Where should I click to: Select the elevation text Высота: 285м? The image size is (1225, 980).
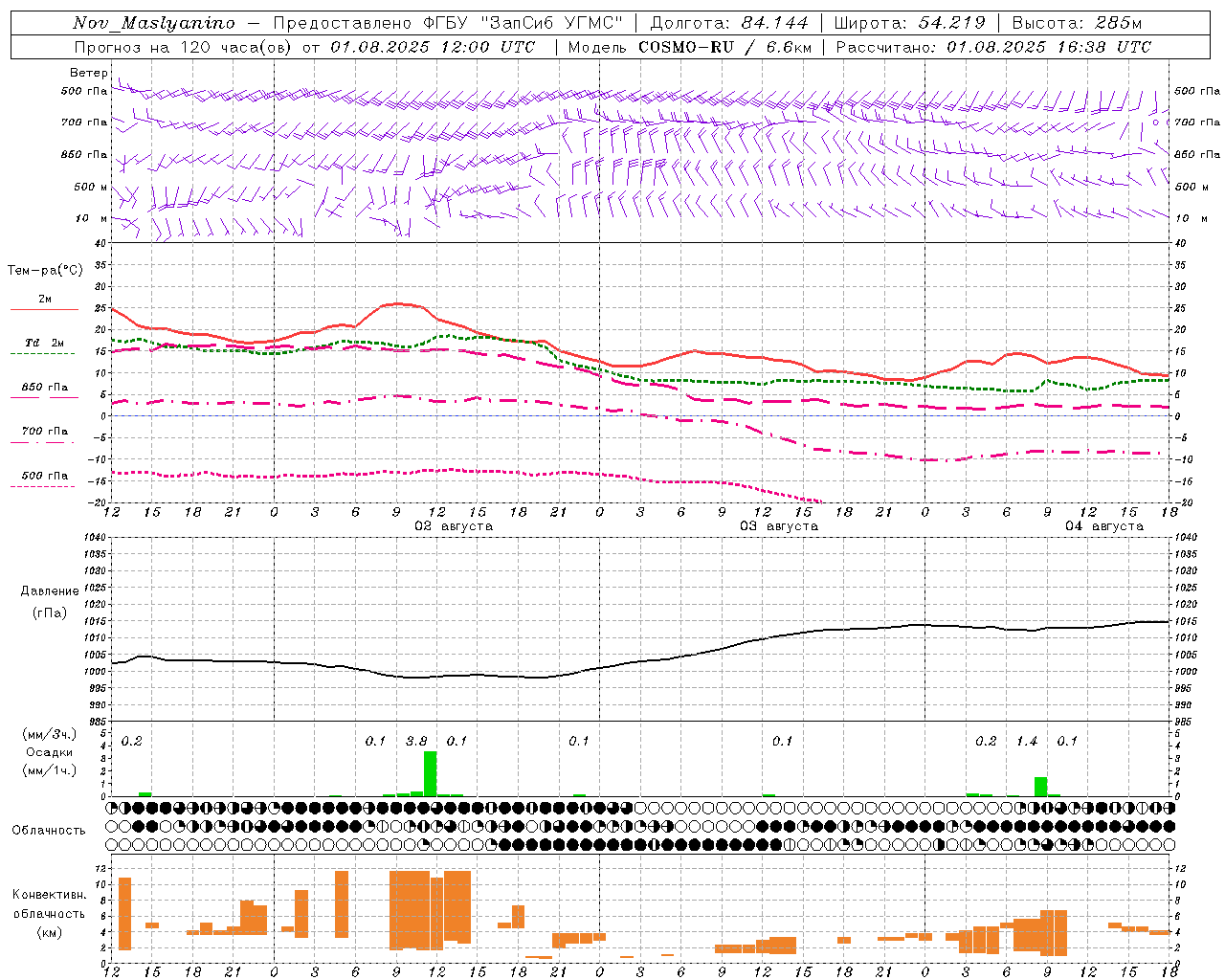tap(1078, 23)
